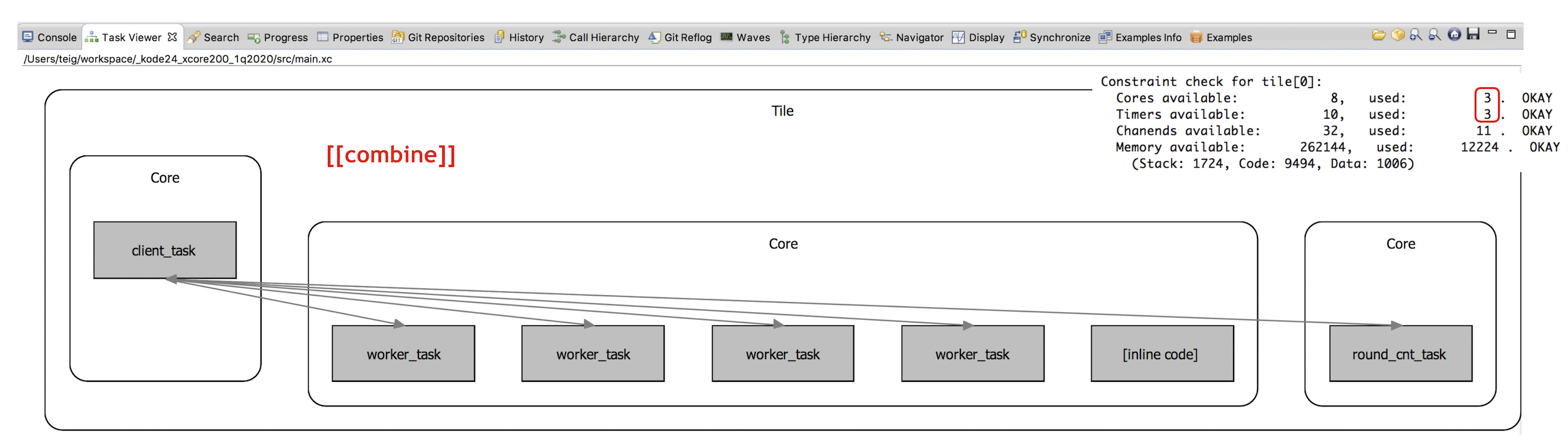The width and height of the screenshot is (1568, 443).
Task: Show the Examples tab
Action: coord(1221,37)
